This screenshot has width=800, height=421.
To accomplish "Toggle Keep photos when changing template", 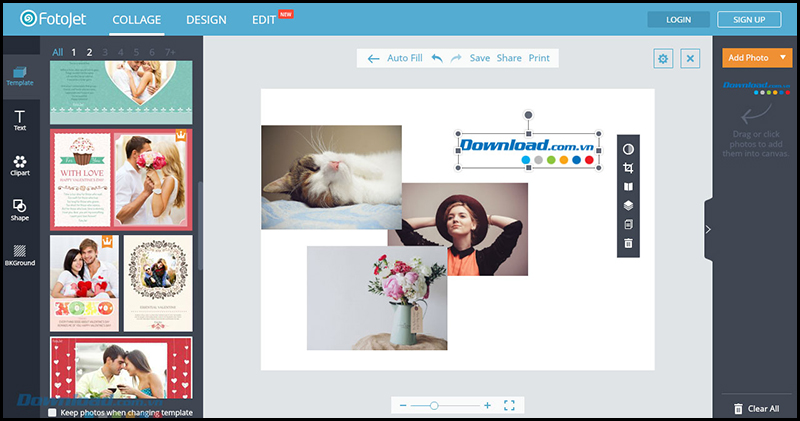I will click(52, 412).
